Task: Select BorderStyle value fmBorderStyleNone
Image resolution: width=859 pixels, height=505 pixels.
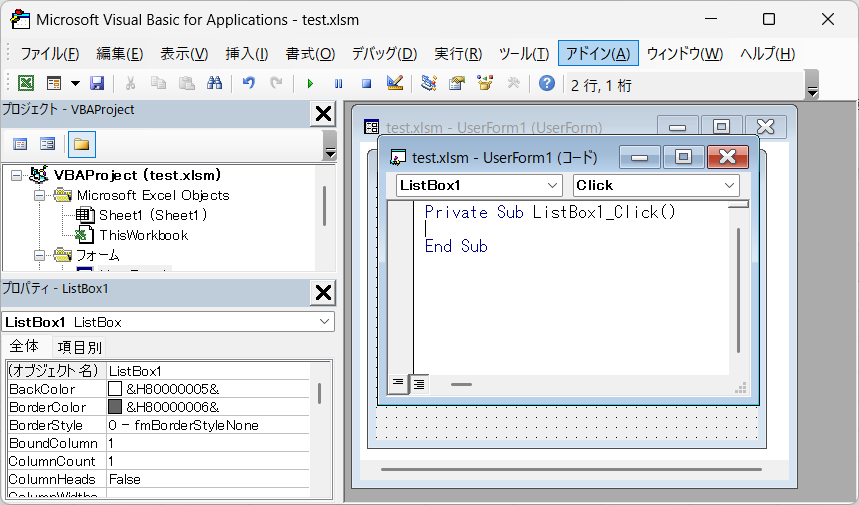Action: (x=208, y=425)
